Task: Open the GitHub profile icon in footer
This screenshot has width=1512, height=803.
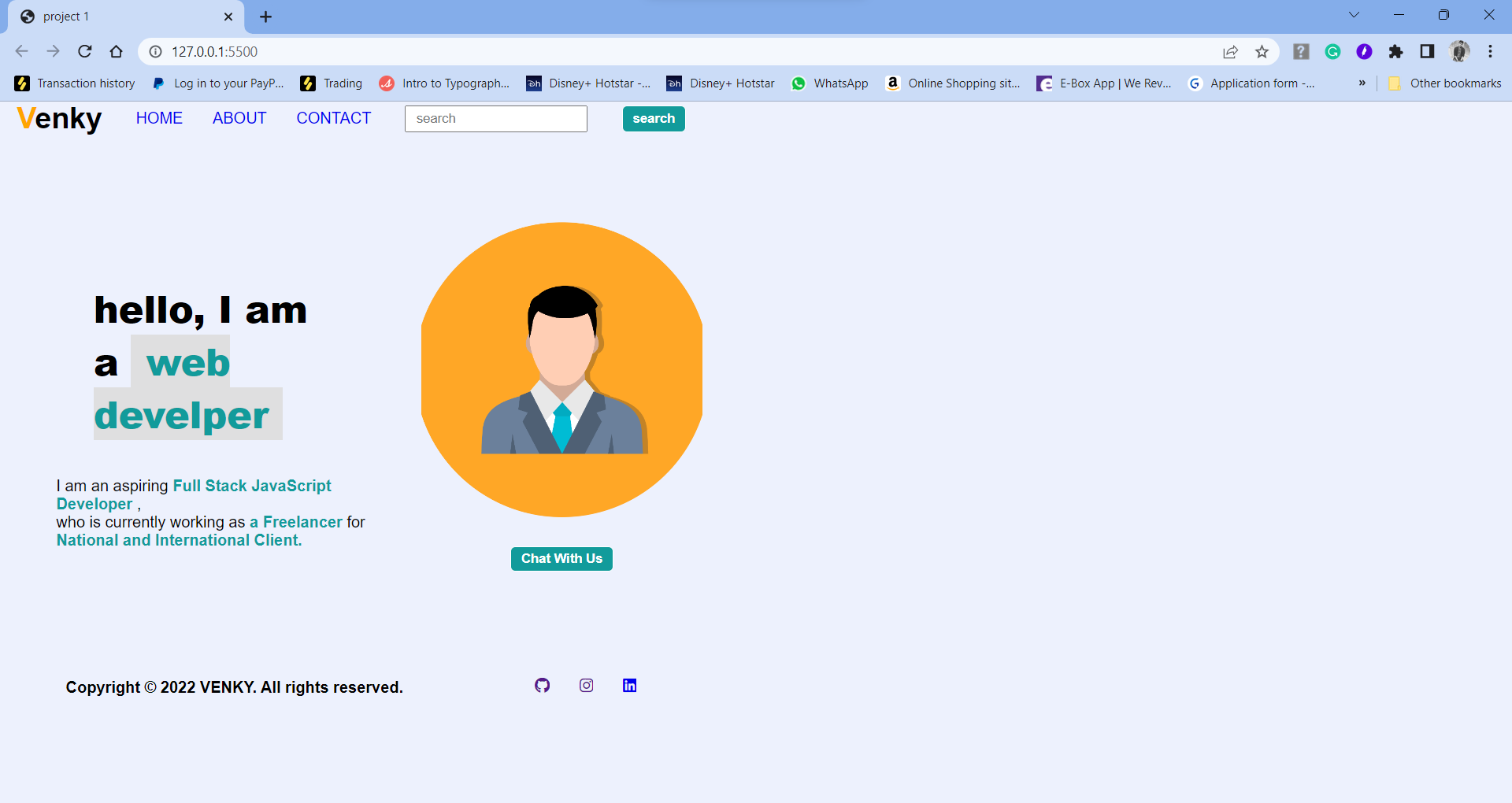Action: (x=542, y=685)
